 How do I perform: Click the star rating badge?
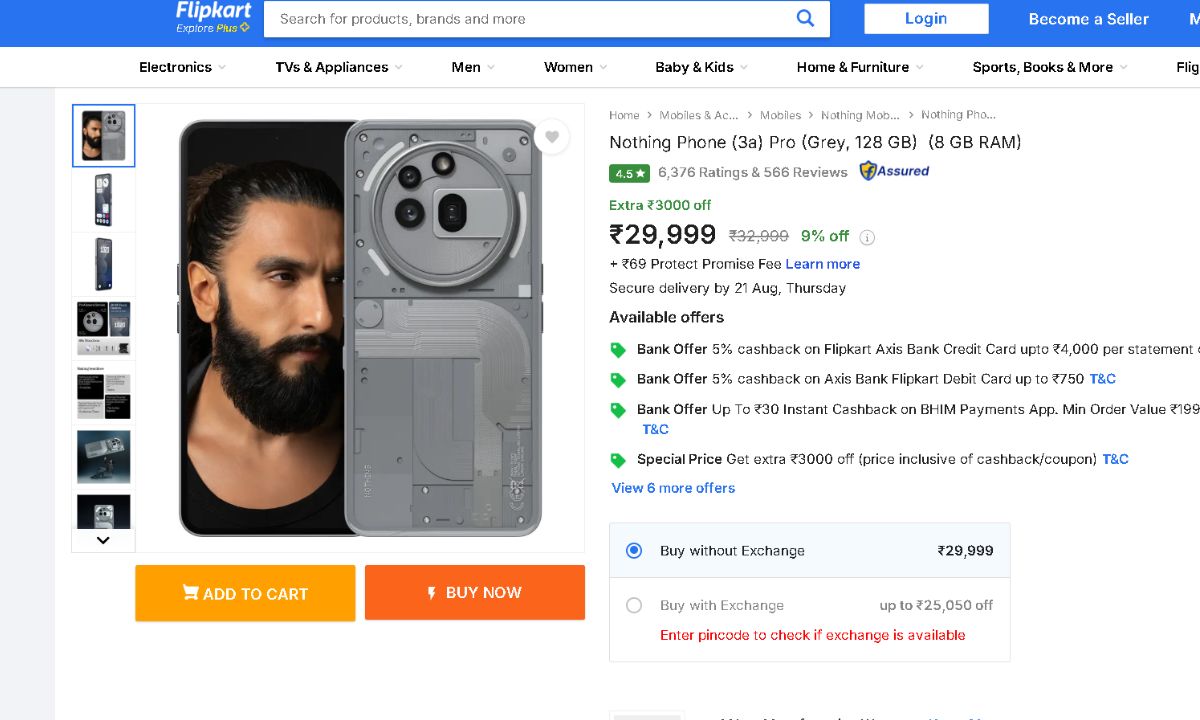click(x=629, y=173)
